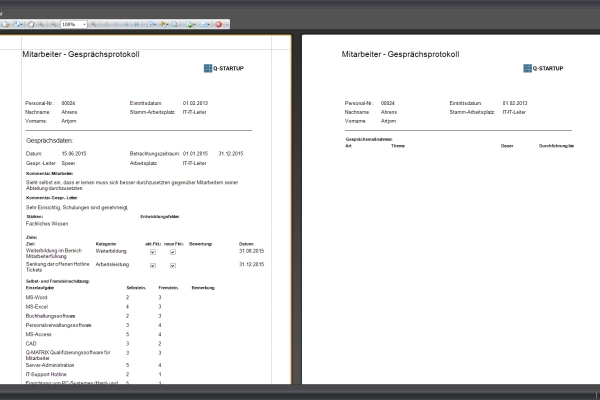Toggle neue Fkt. checkbox for Weiterbildung row
Image resolution: width=600 pixels, height=400 pixels.
click(173, 252)
